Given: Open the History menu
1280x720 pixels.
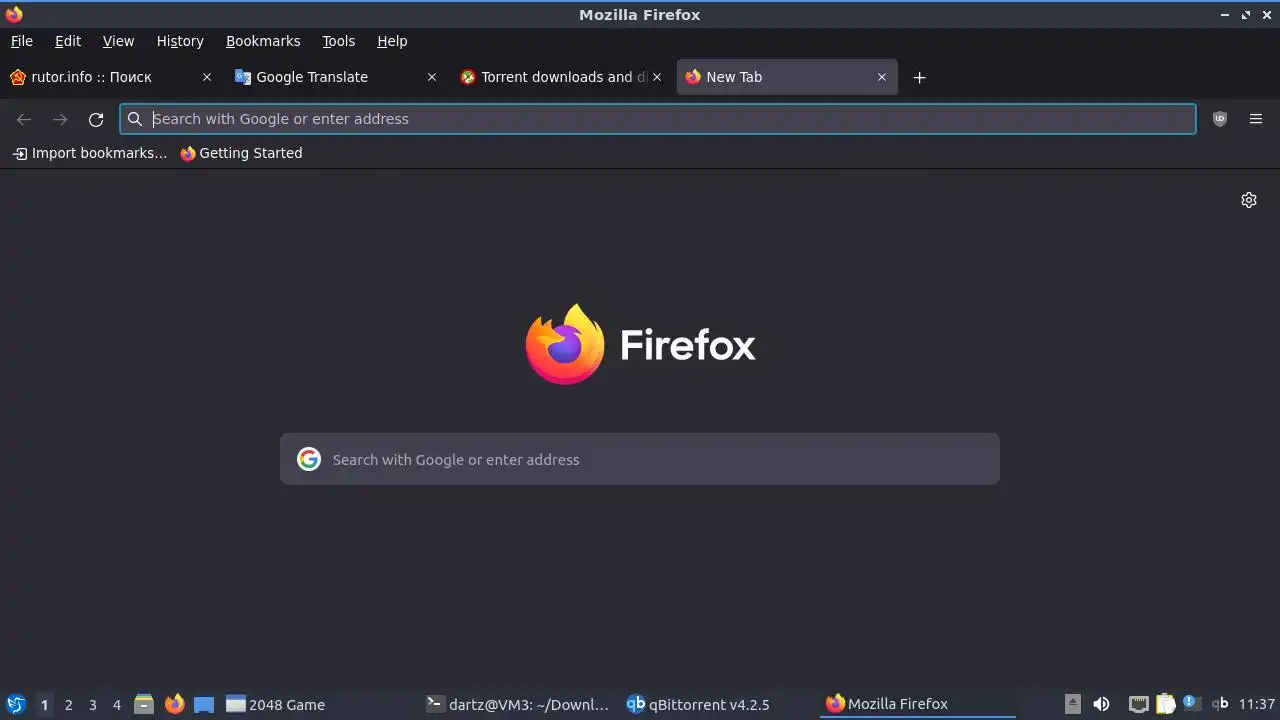Looking at the screenshot, I should (x=180, y=41).
